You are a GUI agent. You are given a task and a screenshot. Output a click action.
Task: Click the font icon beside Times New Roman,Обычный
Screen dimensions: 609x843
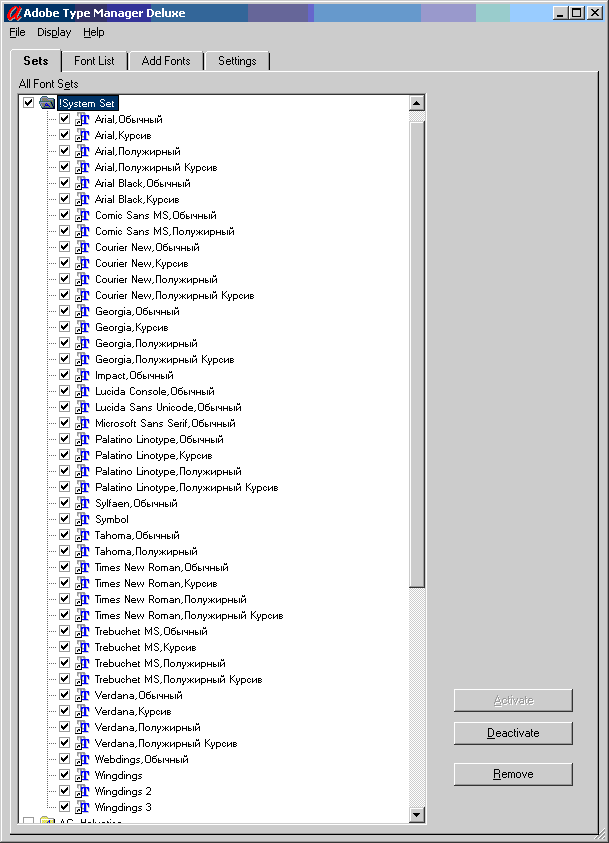tap(82, 567)
